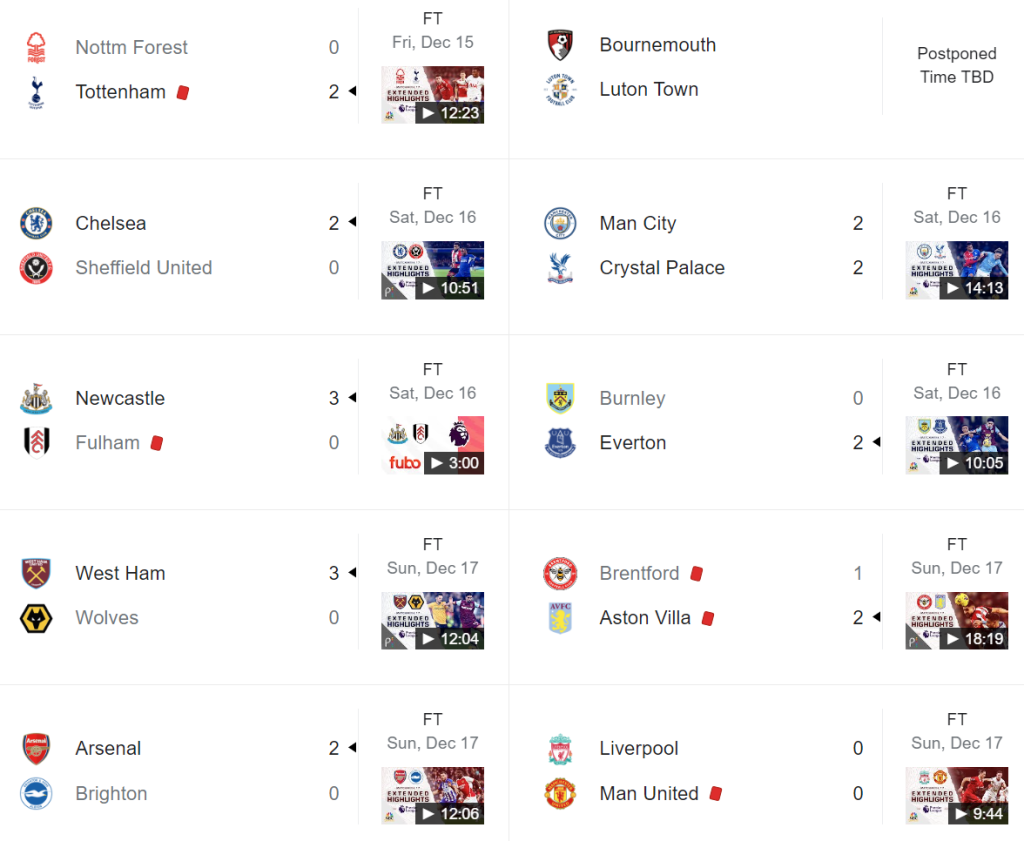The height and width of the screenshot is (841, 1024).
Task: Click the Man City club crest
Action: coord(560,223)
